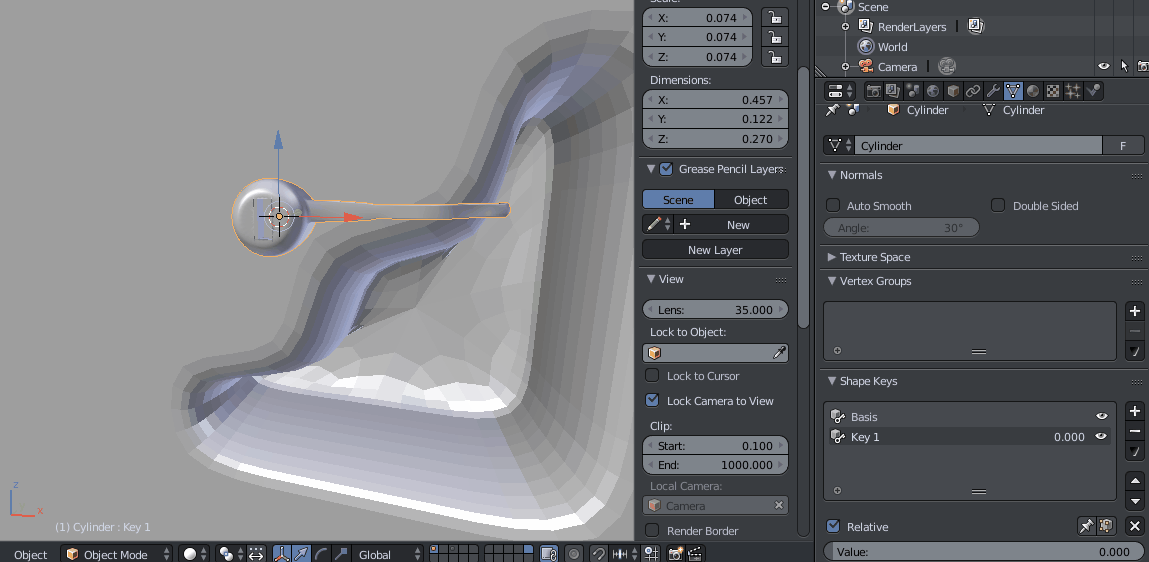Remove the selected shape key minus button
Viewport: 1149px width, 562px height.
pos(1134,431)
